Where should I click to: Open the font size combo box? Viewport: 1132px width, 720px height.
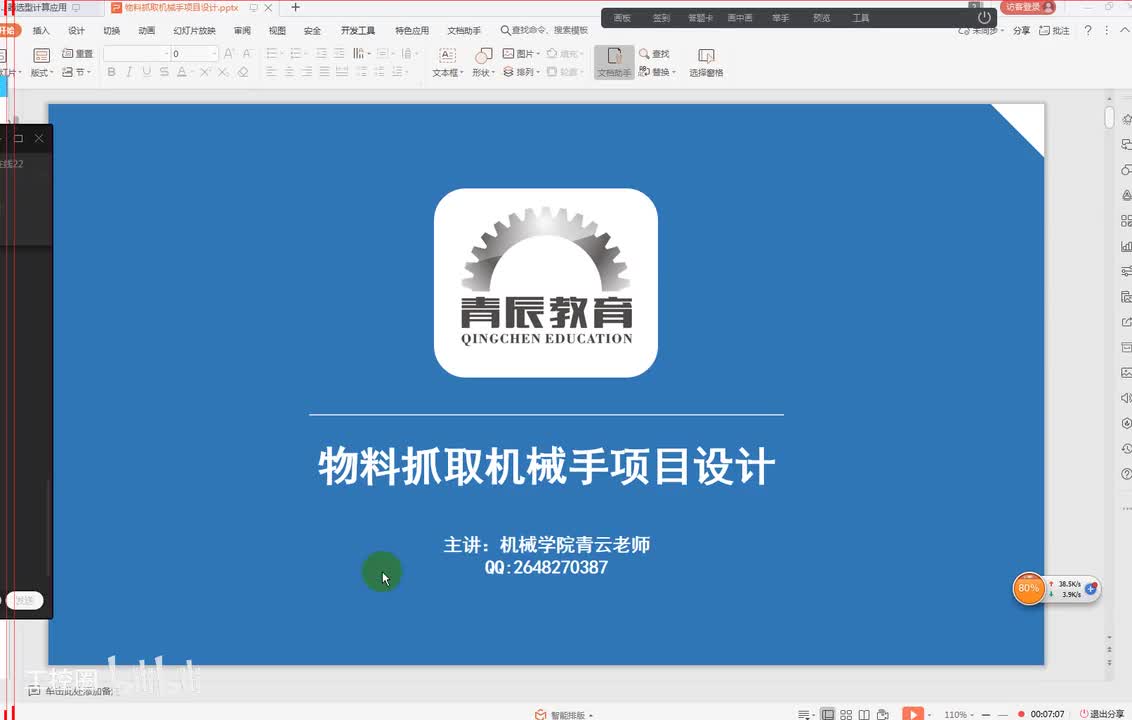point(194,53)
